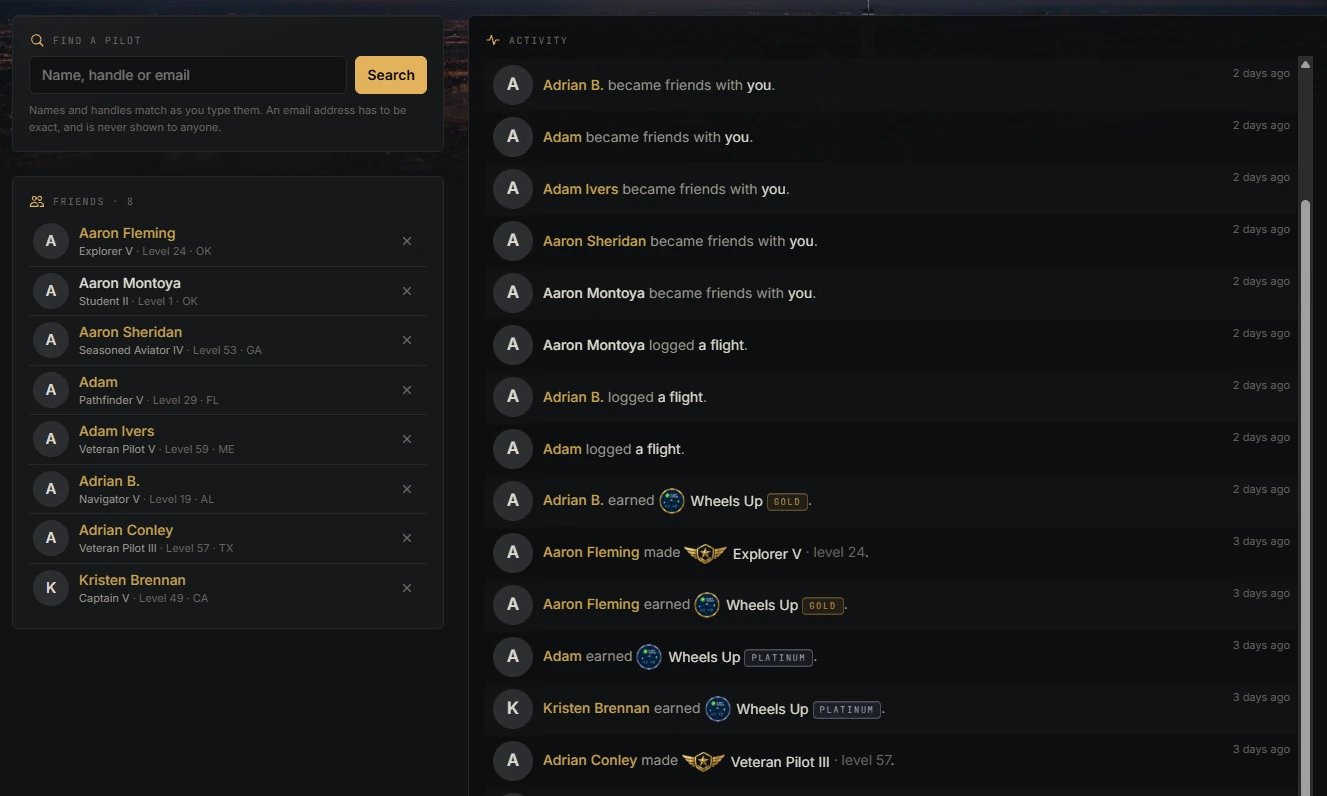This screenshot has width=1327, height=796.
Task: Click the Search button
Action: 391,75
